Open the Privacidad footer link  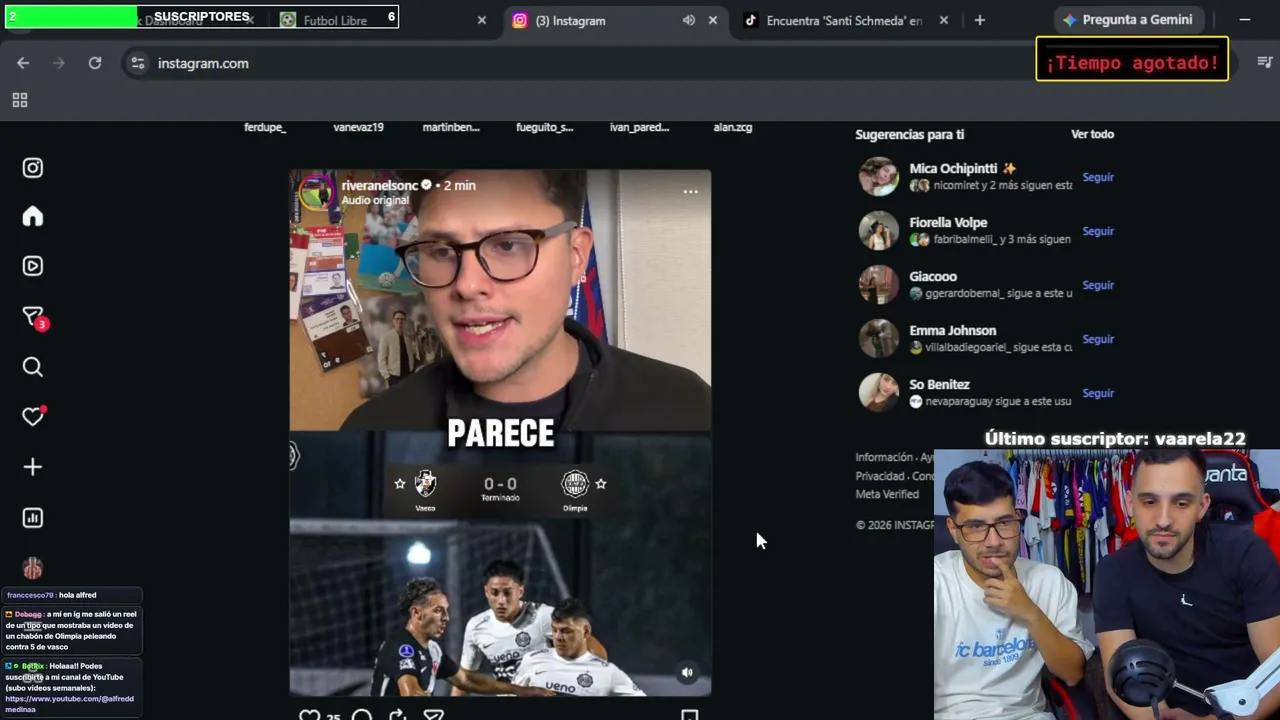880,476
